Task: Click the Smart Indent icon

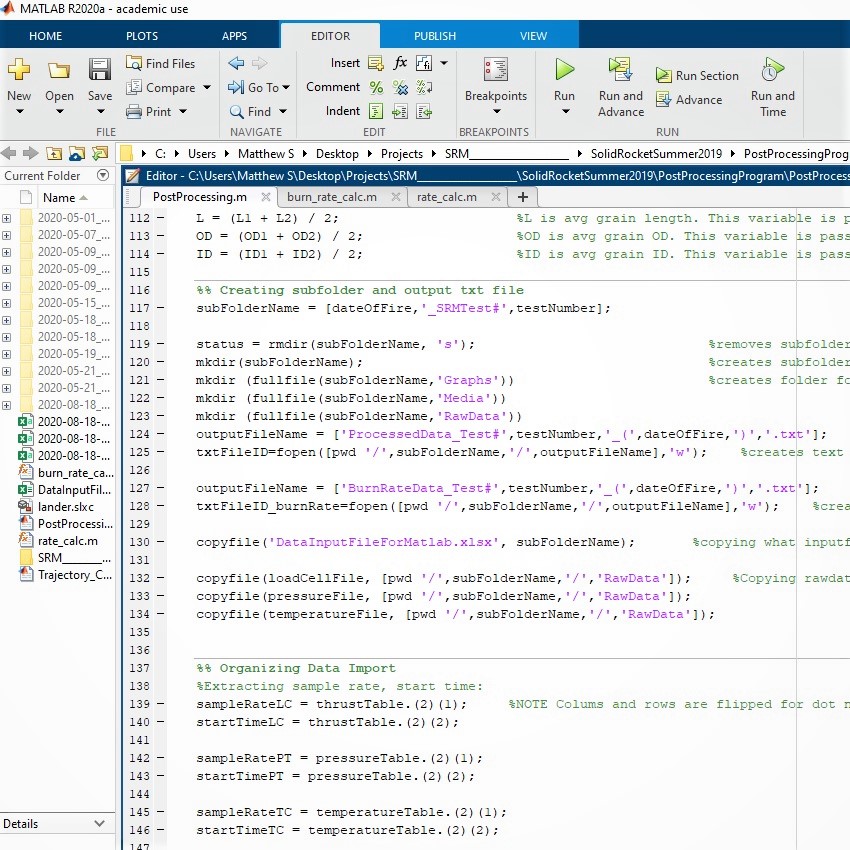Action: [x=376, y=111]
